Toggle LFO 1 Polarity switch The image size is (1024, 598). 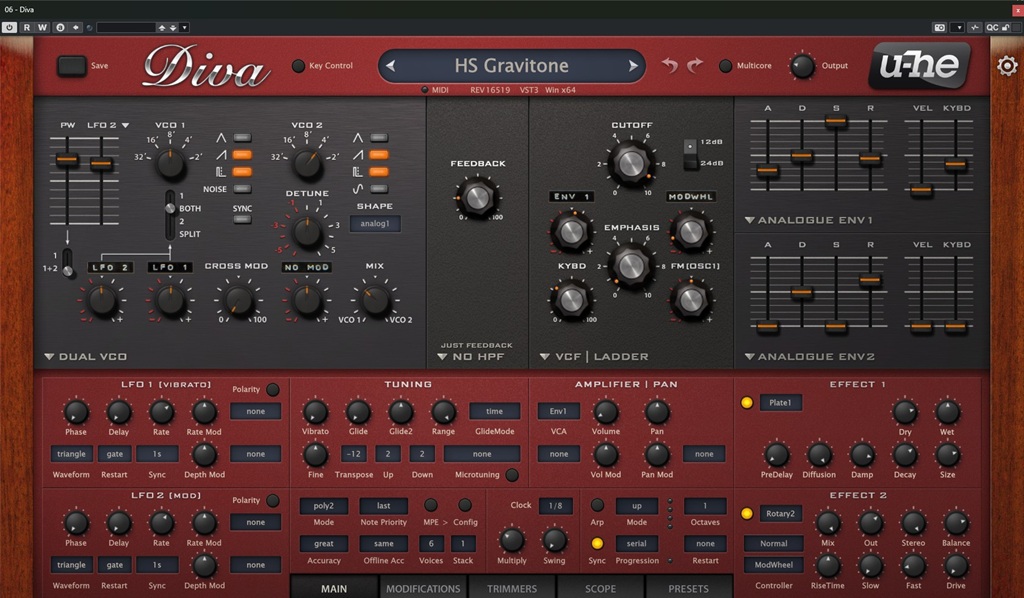click(272, 389)
